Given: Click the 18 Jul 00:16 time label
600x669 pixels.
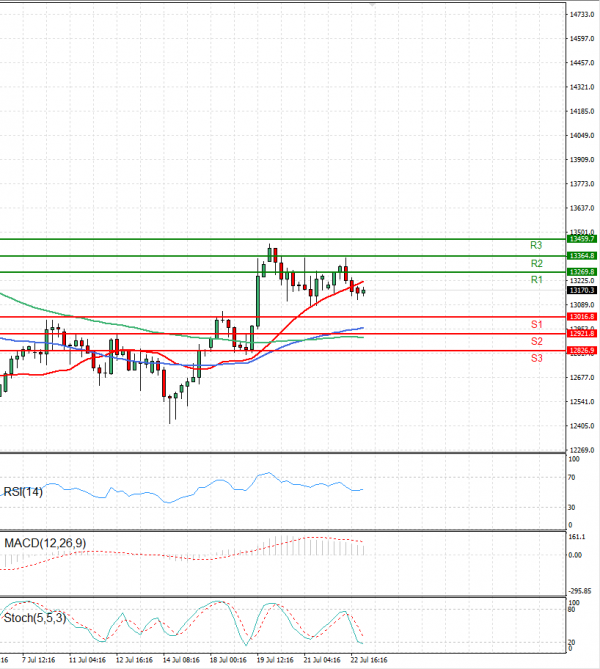Looking at the screenshot, I should (x=228, y=660).
